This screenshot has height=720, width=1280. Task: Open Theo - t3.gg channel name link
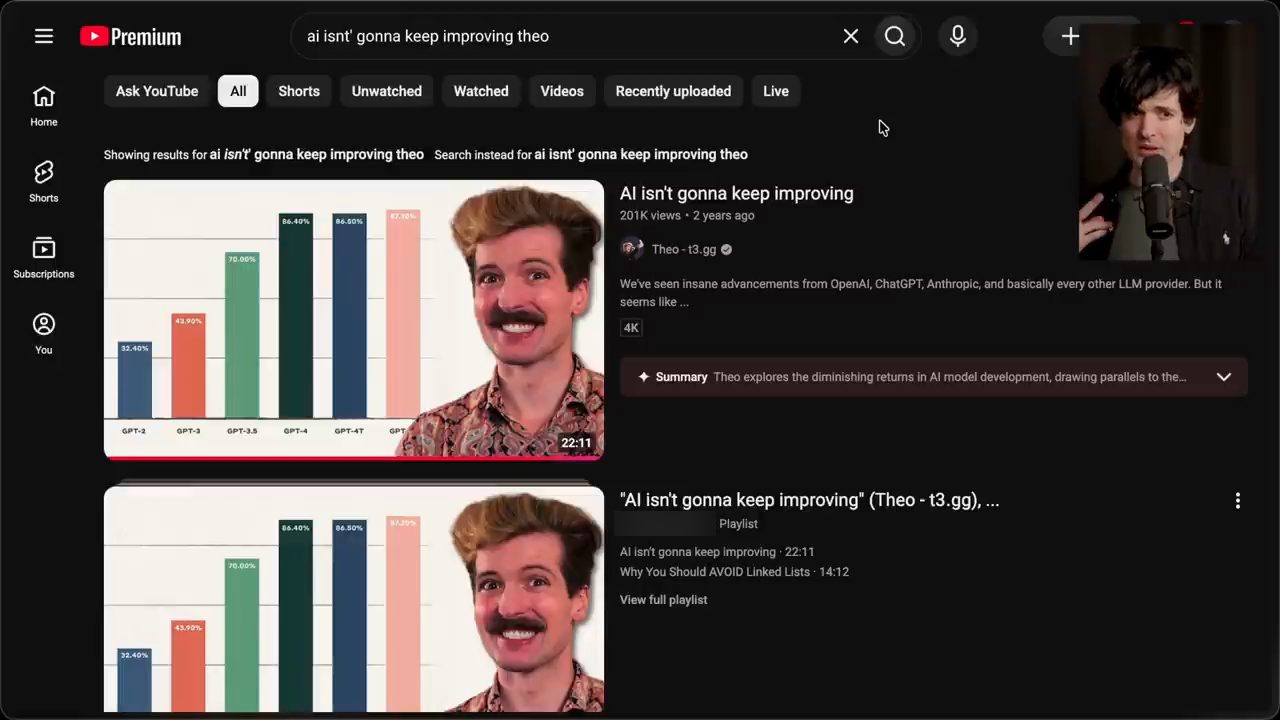click(684, 250)
